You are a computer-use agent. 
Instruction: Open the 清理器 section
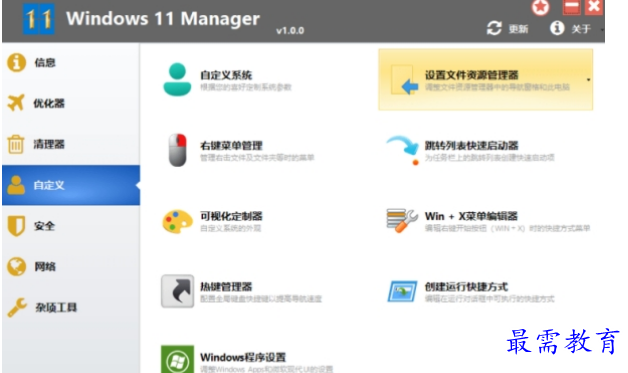71,144
